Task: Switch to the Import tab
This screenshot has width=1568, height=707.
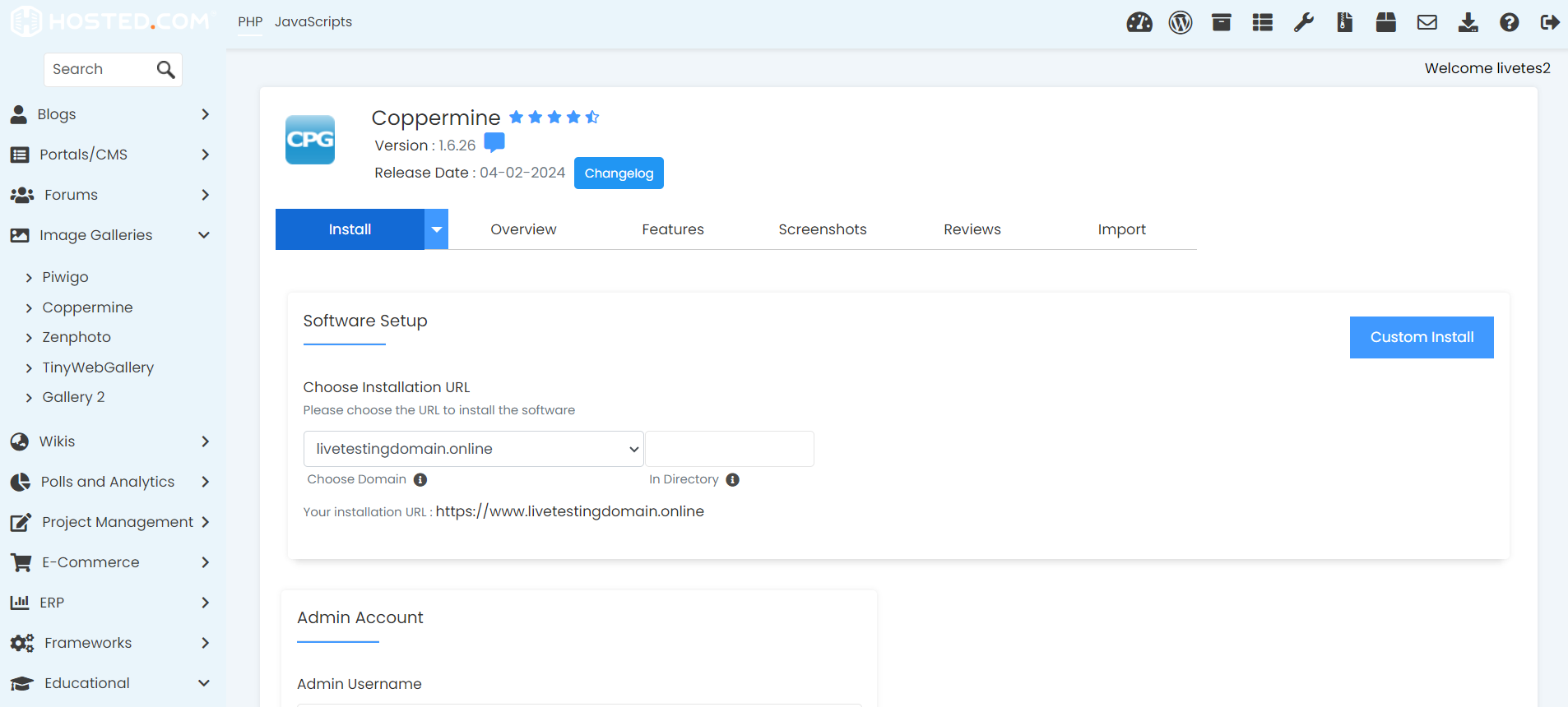Action: tap(1121, 229)
